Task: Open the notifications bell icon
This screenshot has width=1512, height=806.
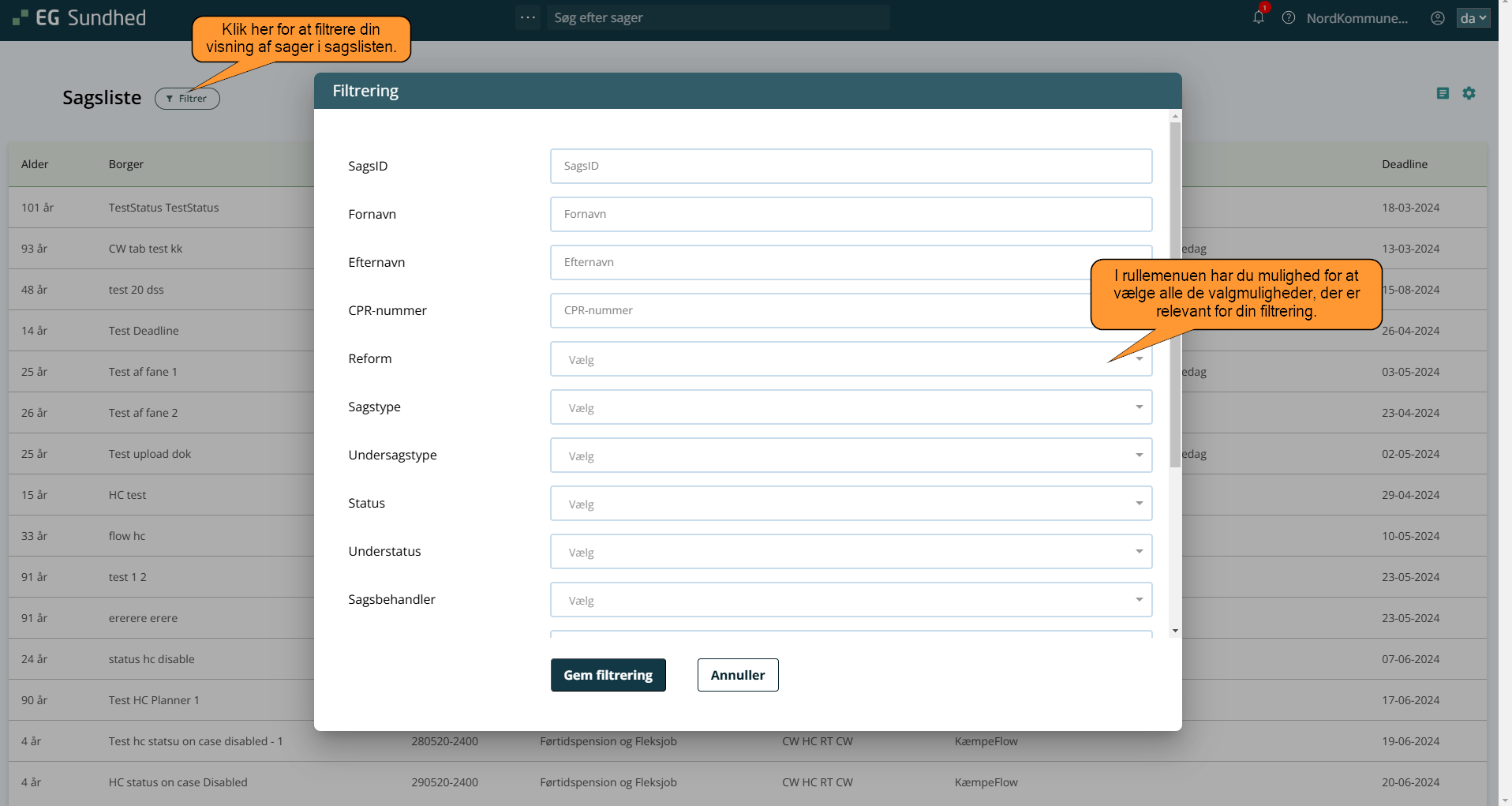Action: pos(1259,17)
